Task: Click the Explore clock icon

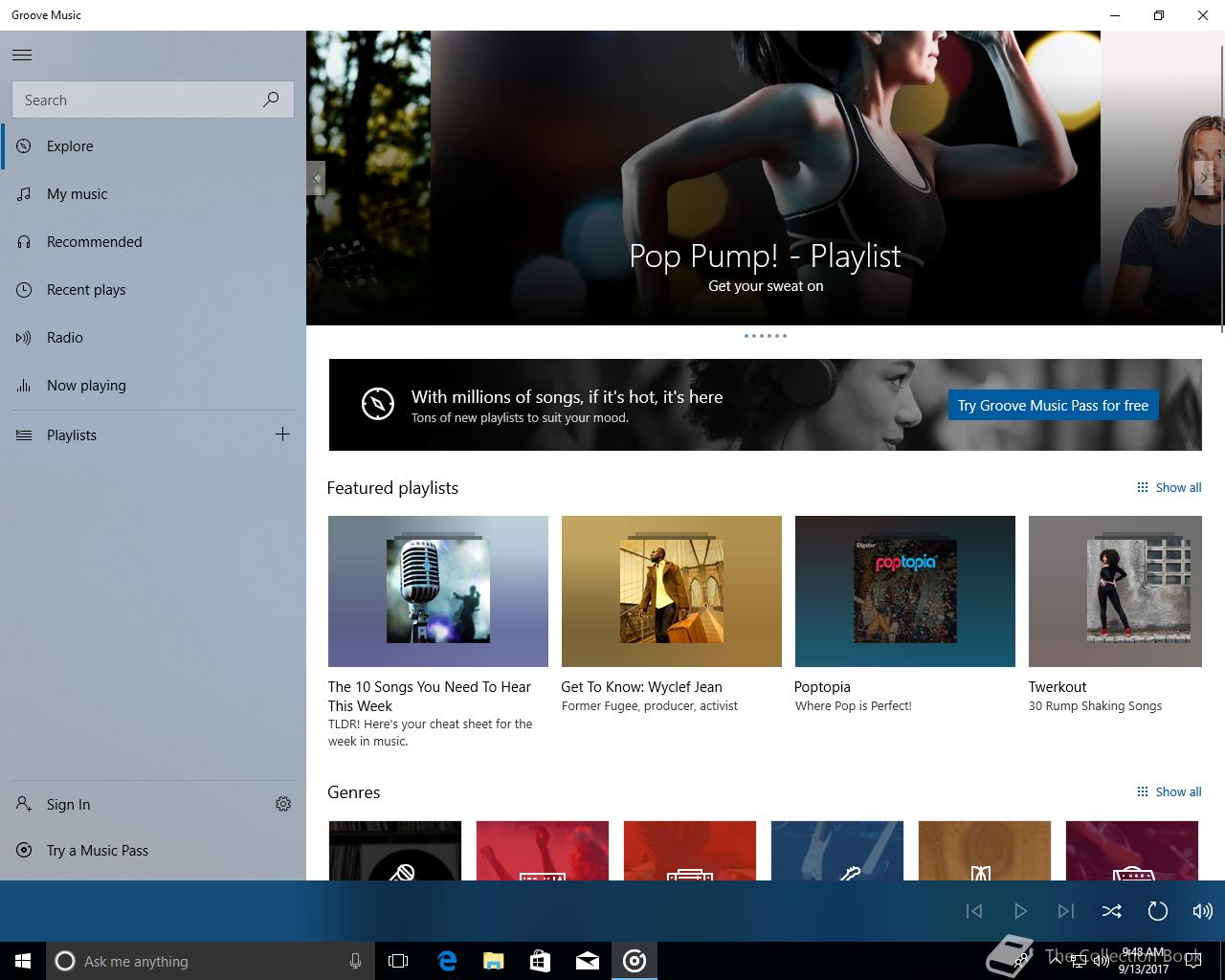Action: (x=24, y=146)
